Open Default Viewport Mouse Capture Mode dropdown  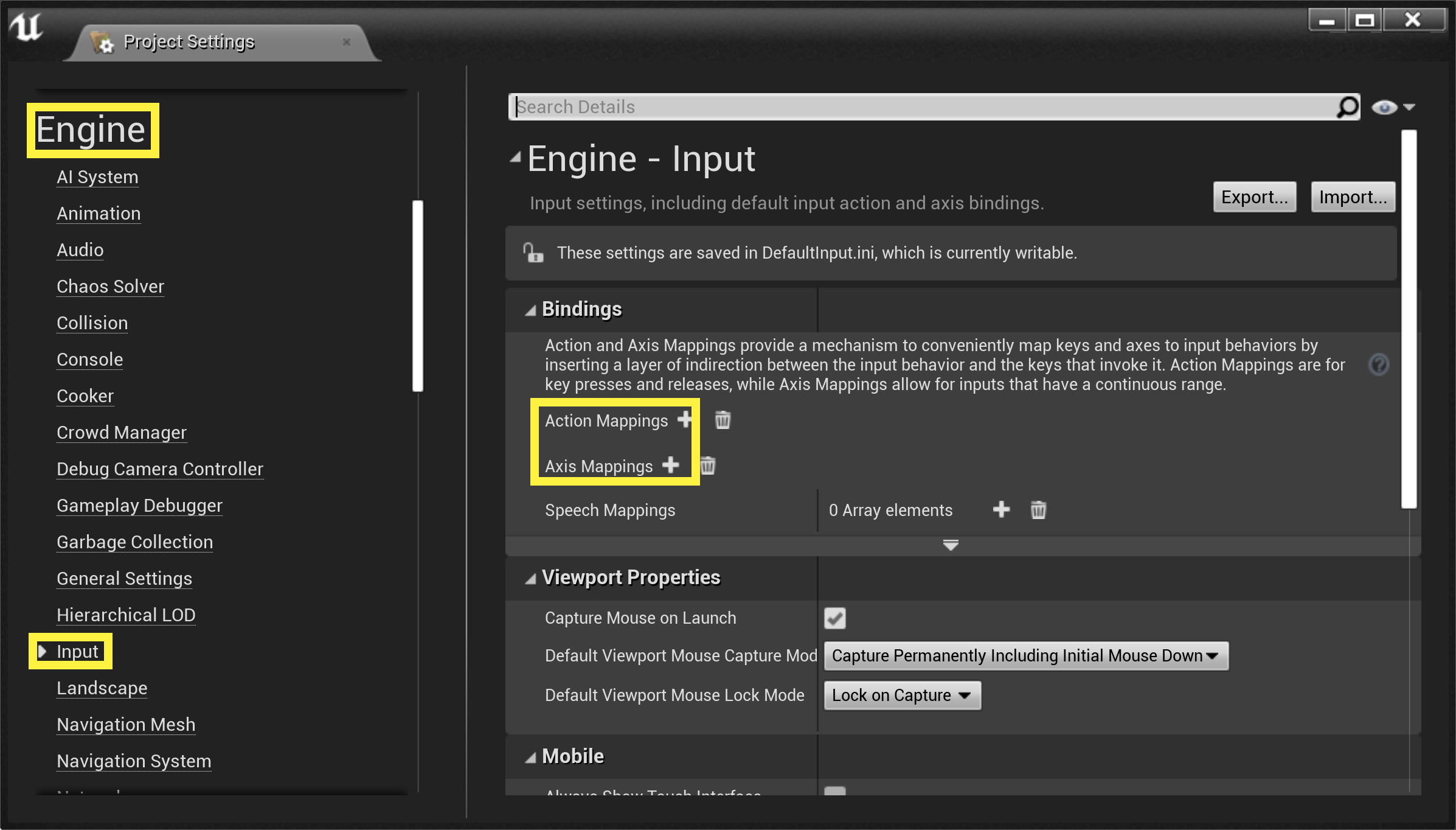(x=1025, y=656)
